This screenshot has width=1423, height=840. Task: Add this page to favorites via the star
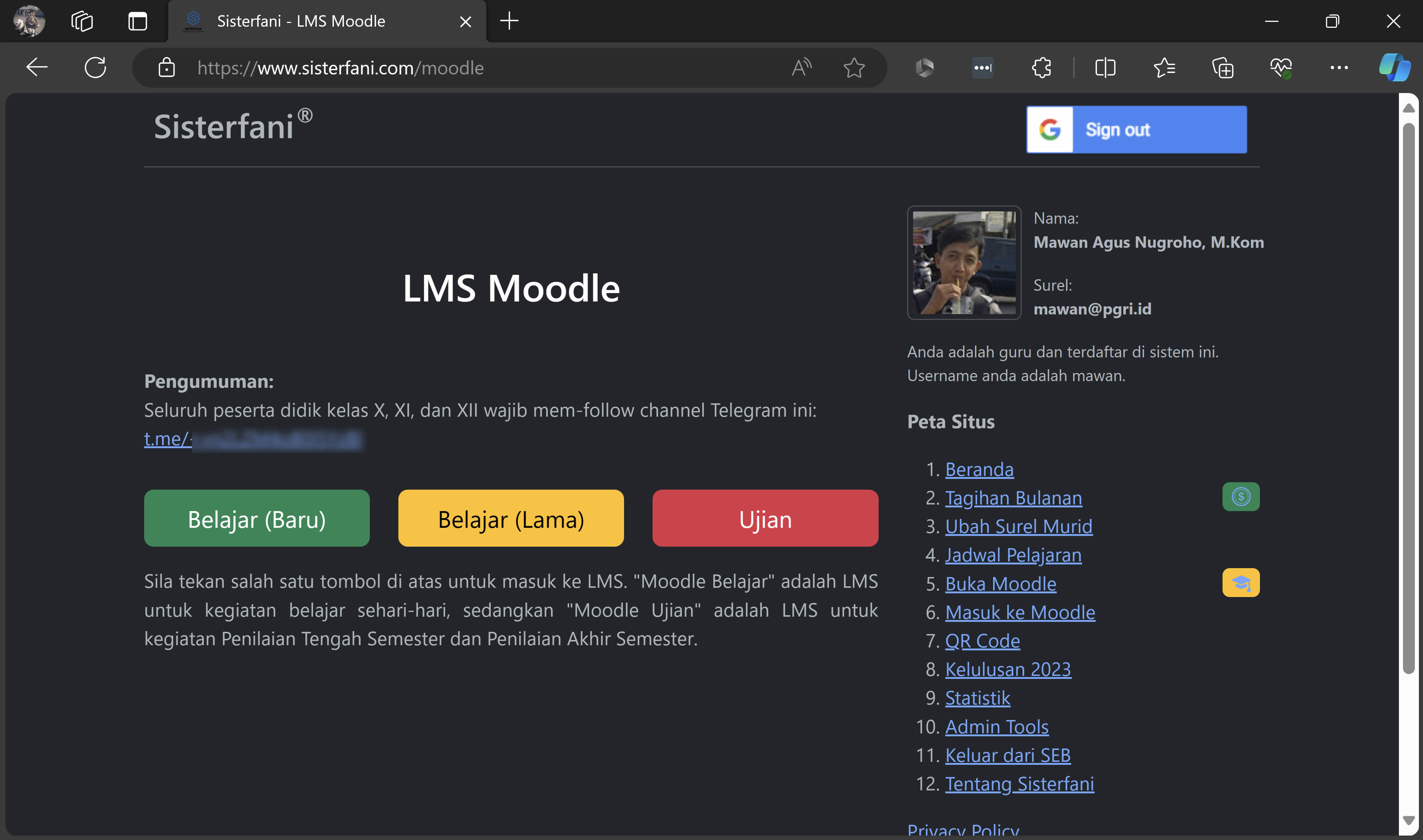[854, 67]
